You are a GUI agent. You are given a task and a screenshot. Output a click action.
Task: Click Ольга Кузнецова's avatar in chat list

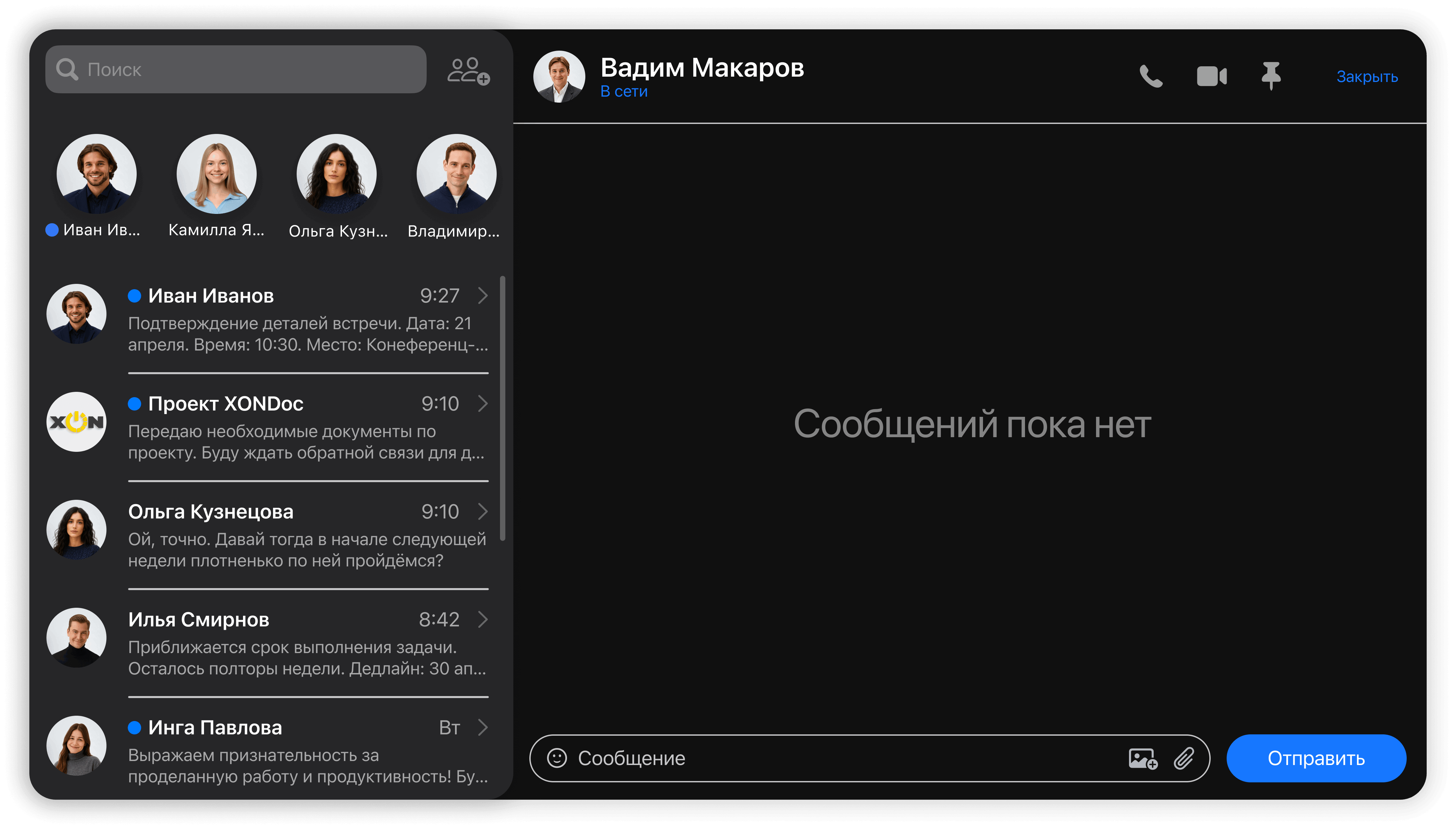[x=76, y=529]
